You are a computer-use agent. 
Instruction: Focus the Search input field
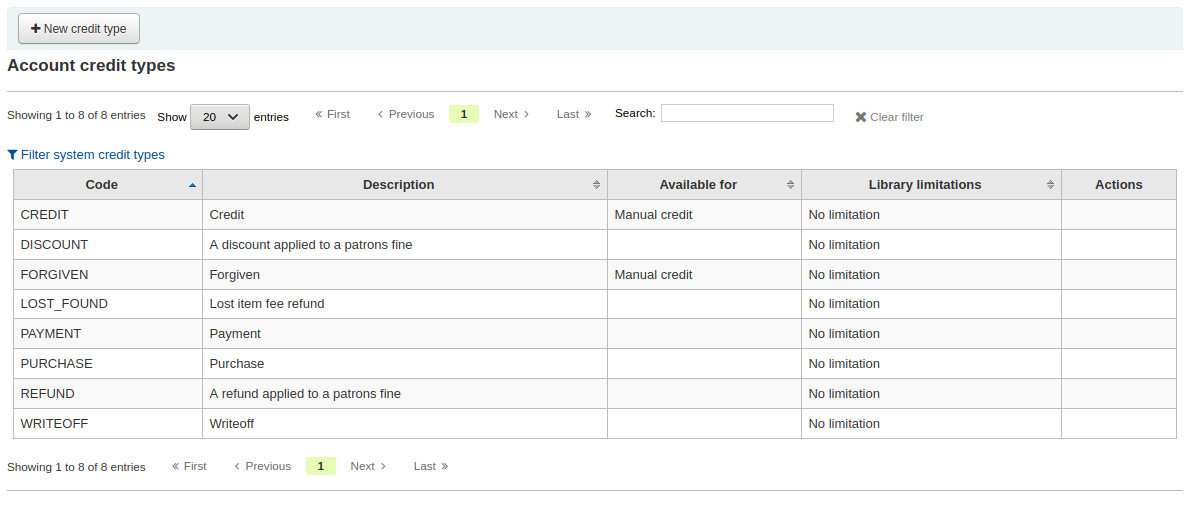coord(747,113)
